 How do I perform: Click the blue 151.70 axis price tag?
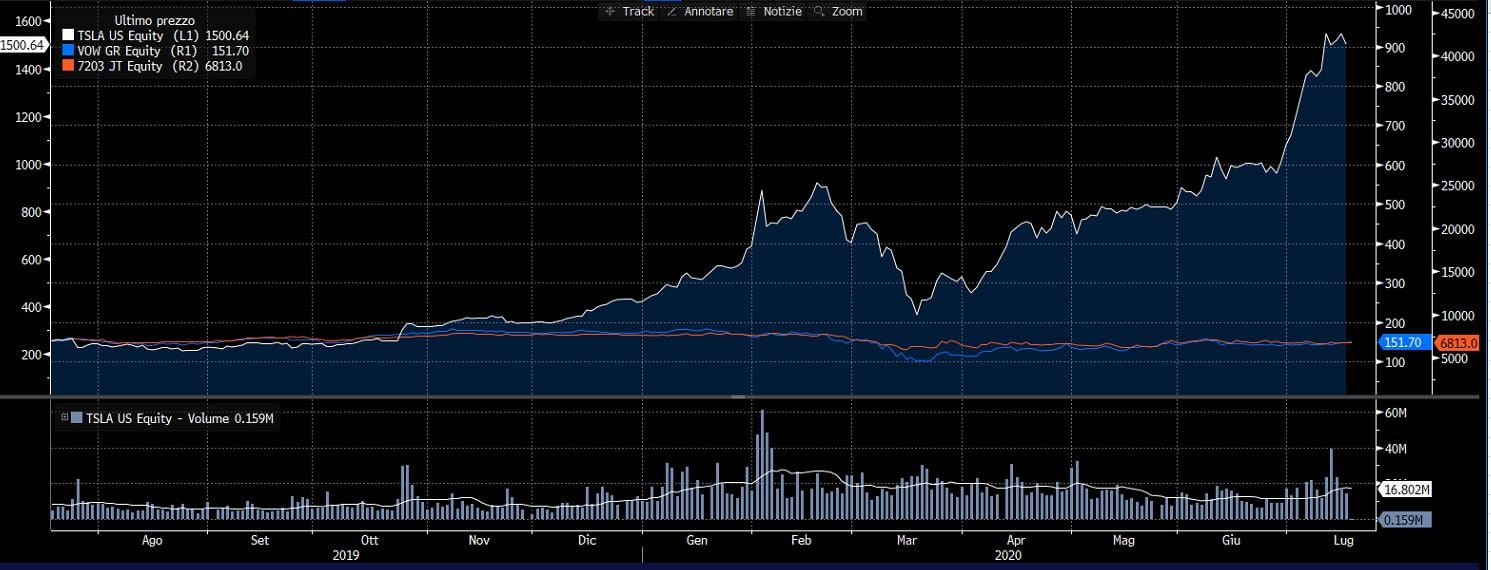(1402, 343)
